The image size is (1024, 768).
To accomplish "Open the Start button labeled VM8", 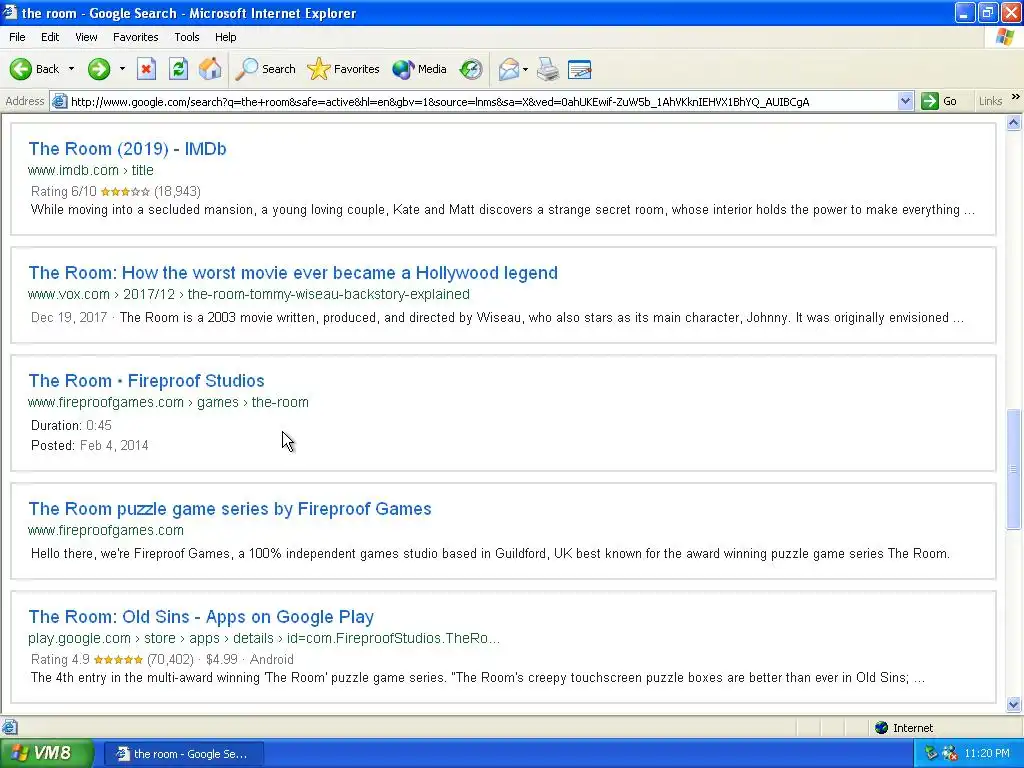I will click(47, 753).
